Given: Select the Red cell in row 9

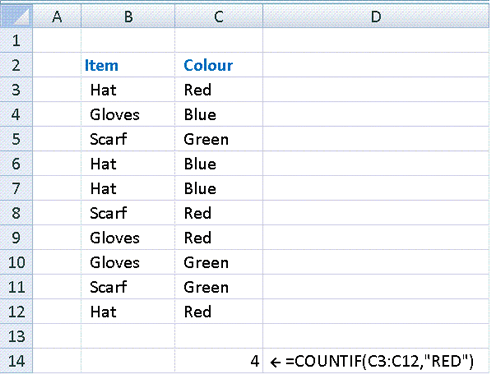Looking at the screenshot, I should click(x=219, y=238).
